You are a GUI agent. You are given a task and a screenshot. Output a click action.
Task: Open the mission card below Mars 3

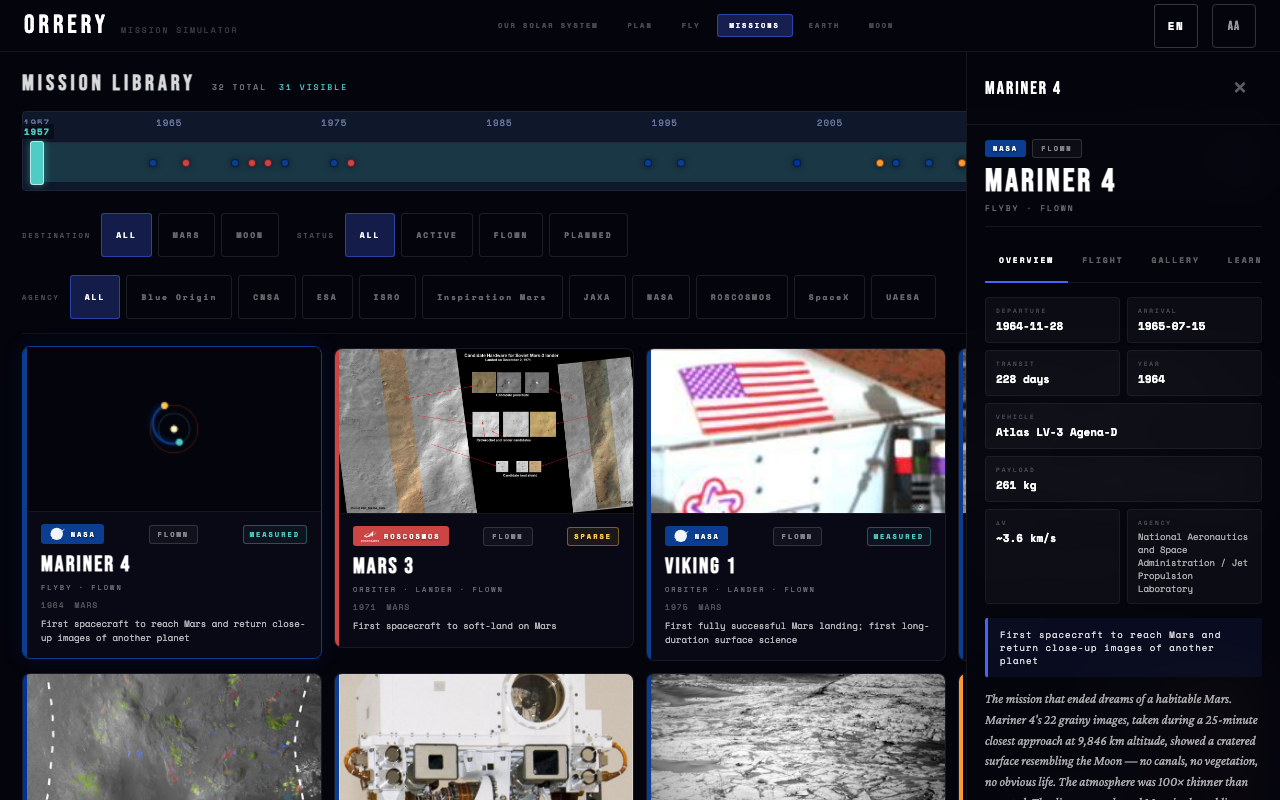coord(484,737)
